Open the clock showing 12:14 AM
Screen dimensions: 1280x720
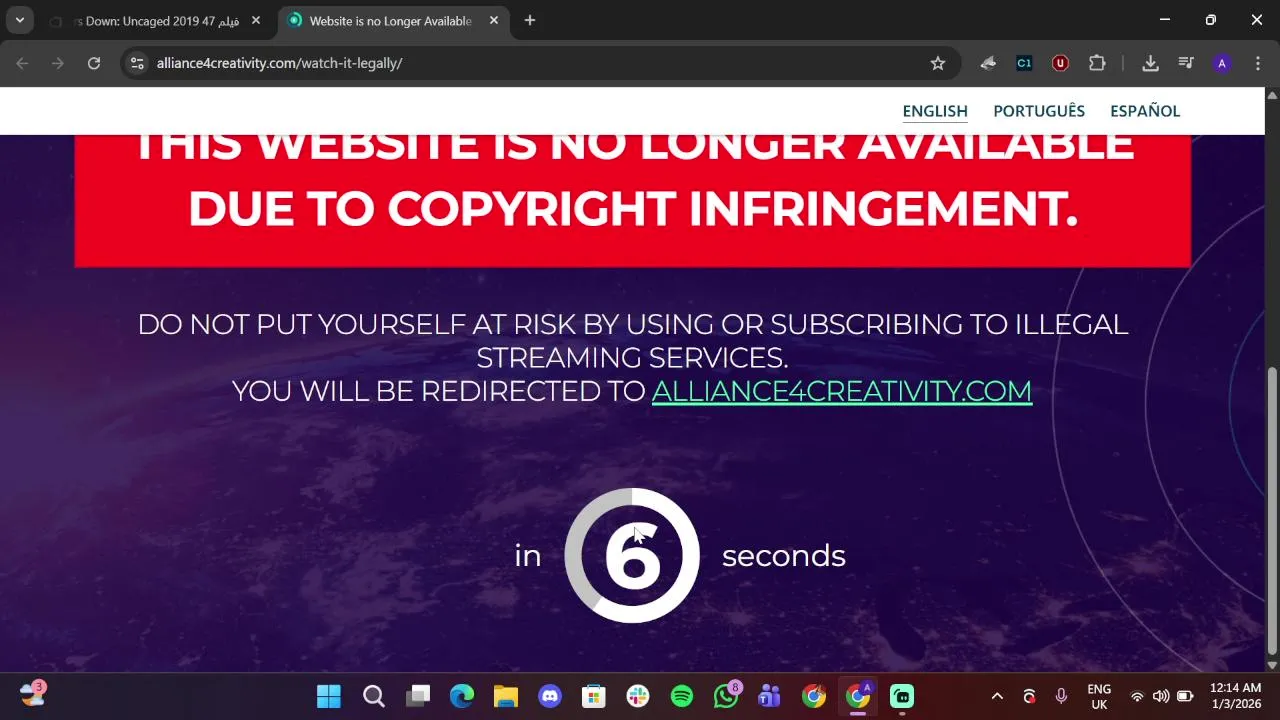pos(1236,696)
